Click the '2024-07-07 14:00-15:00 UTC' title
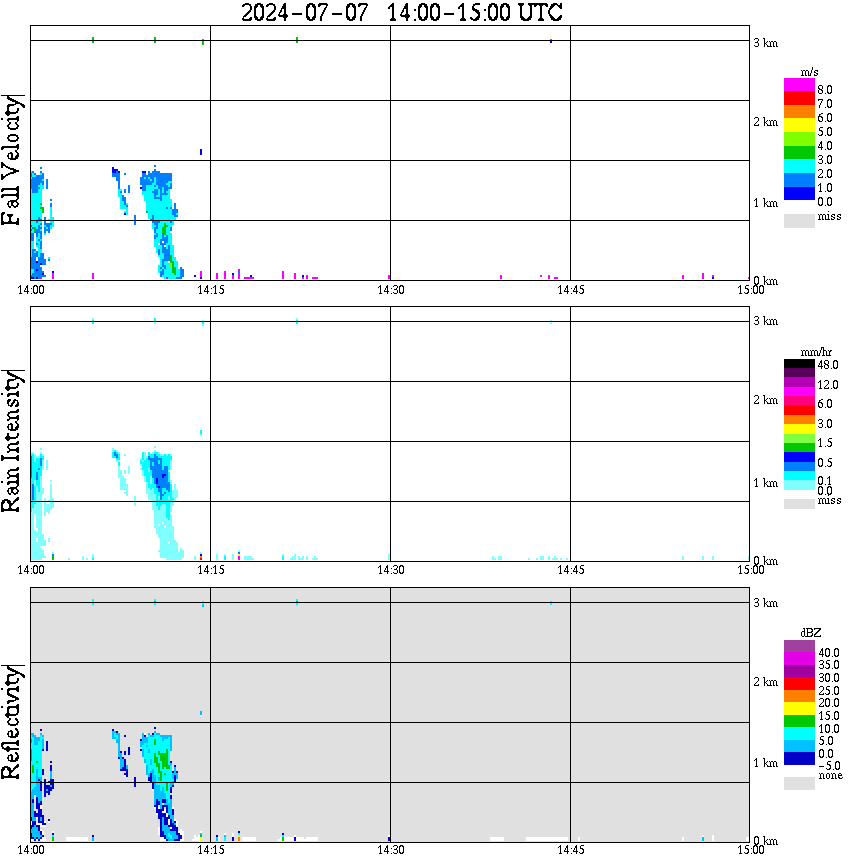Image resolution: width=850 pixels, height=868 pixels. [x=401, y=12]
